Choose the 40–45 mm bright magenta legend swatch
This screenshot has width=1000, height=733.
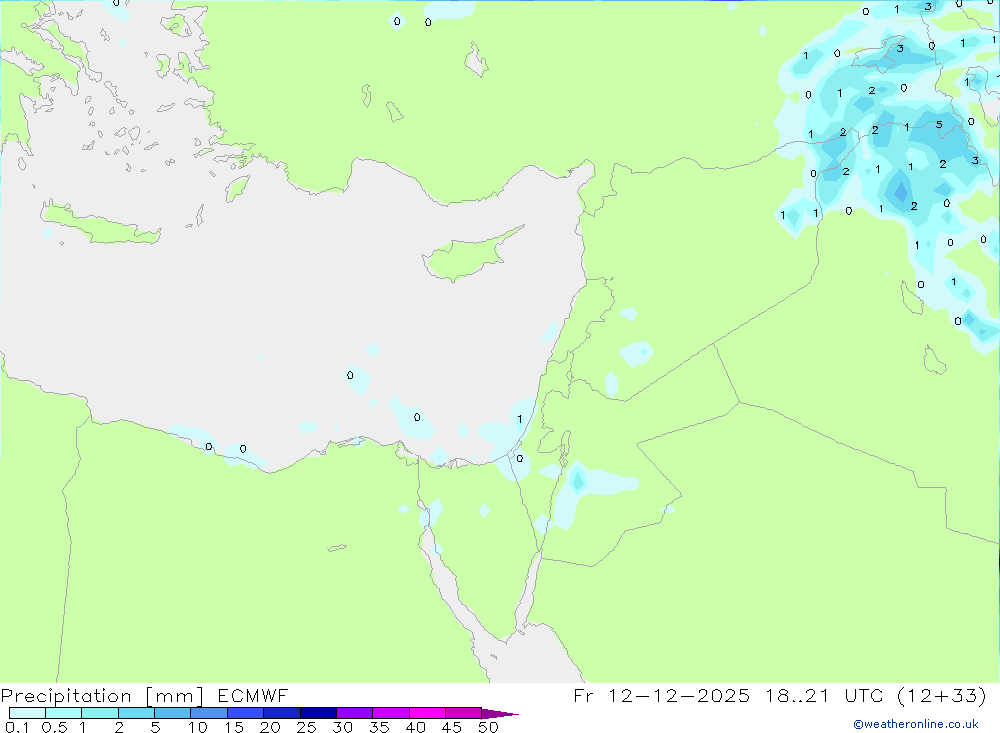click(x=427, y=713)
